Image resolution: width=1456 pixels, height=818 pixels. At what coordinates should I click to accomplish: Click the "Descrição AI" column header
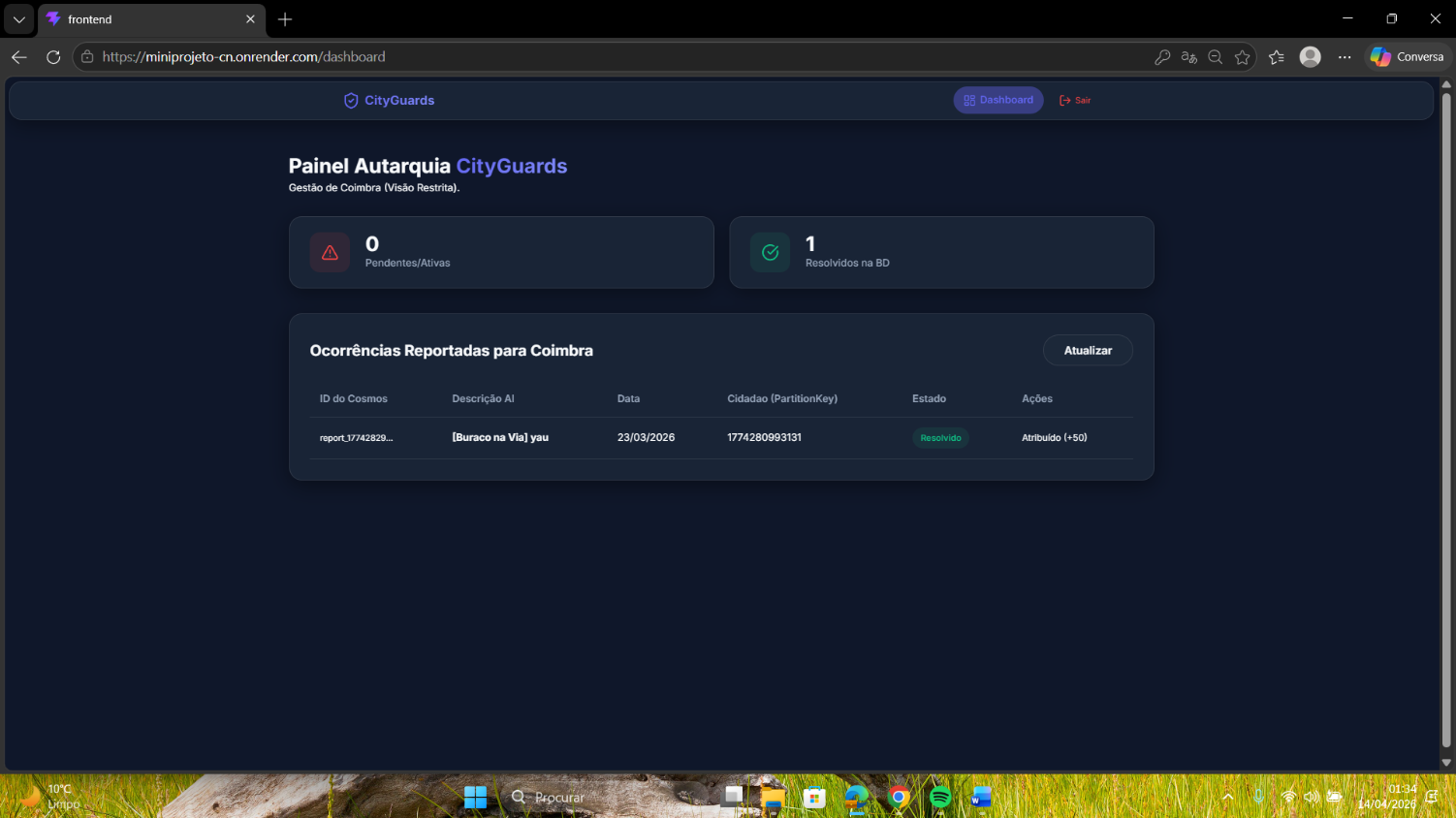pos(483,398)
